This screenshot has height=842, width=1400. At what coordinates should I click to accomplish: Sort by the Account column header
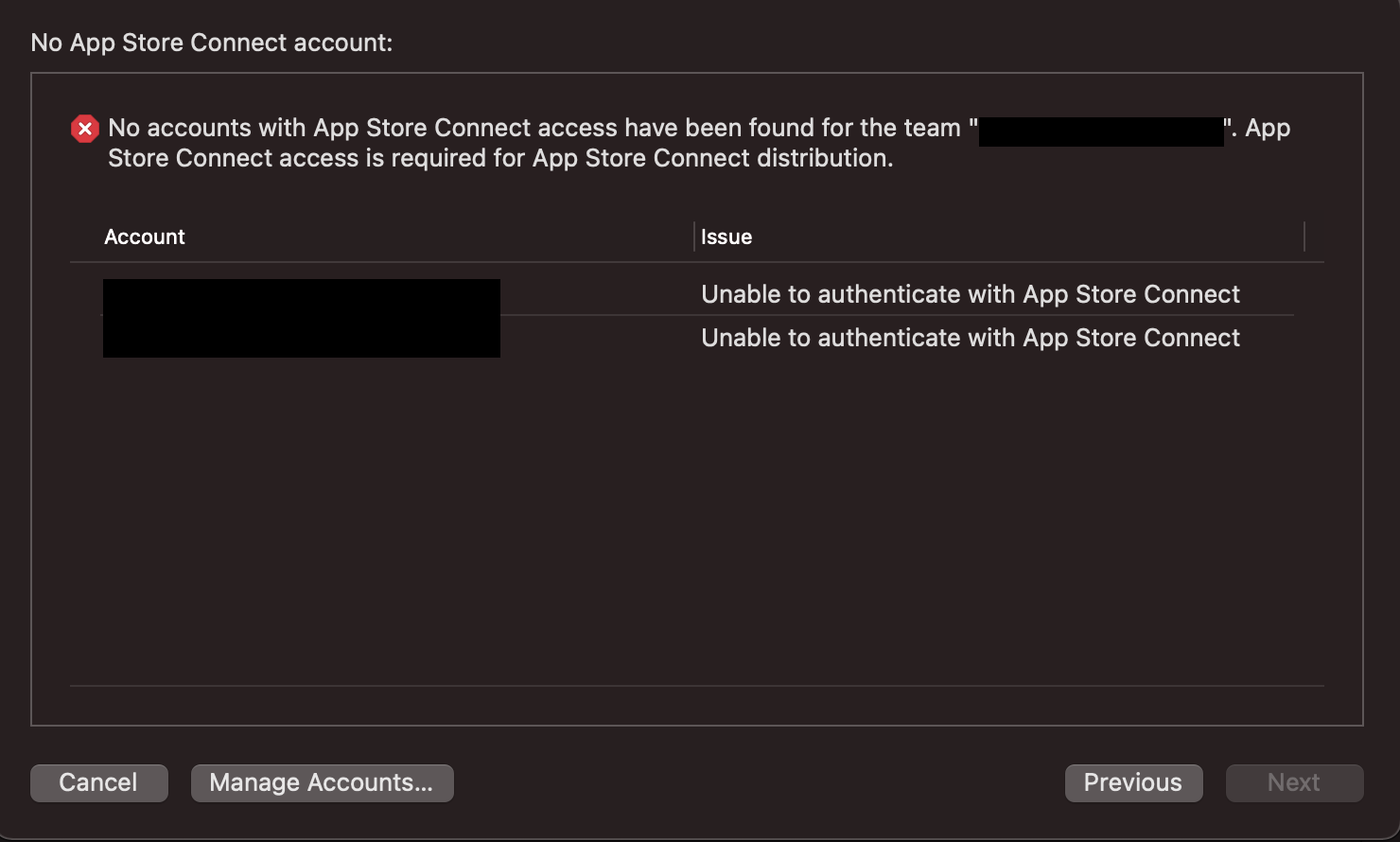[145, 237]
